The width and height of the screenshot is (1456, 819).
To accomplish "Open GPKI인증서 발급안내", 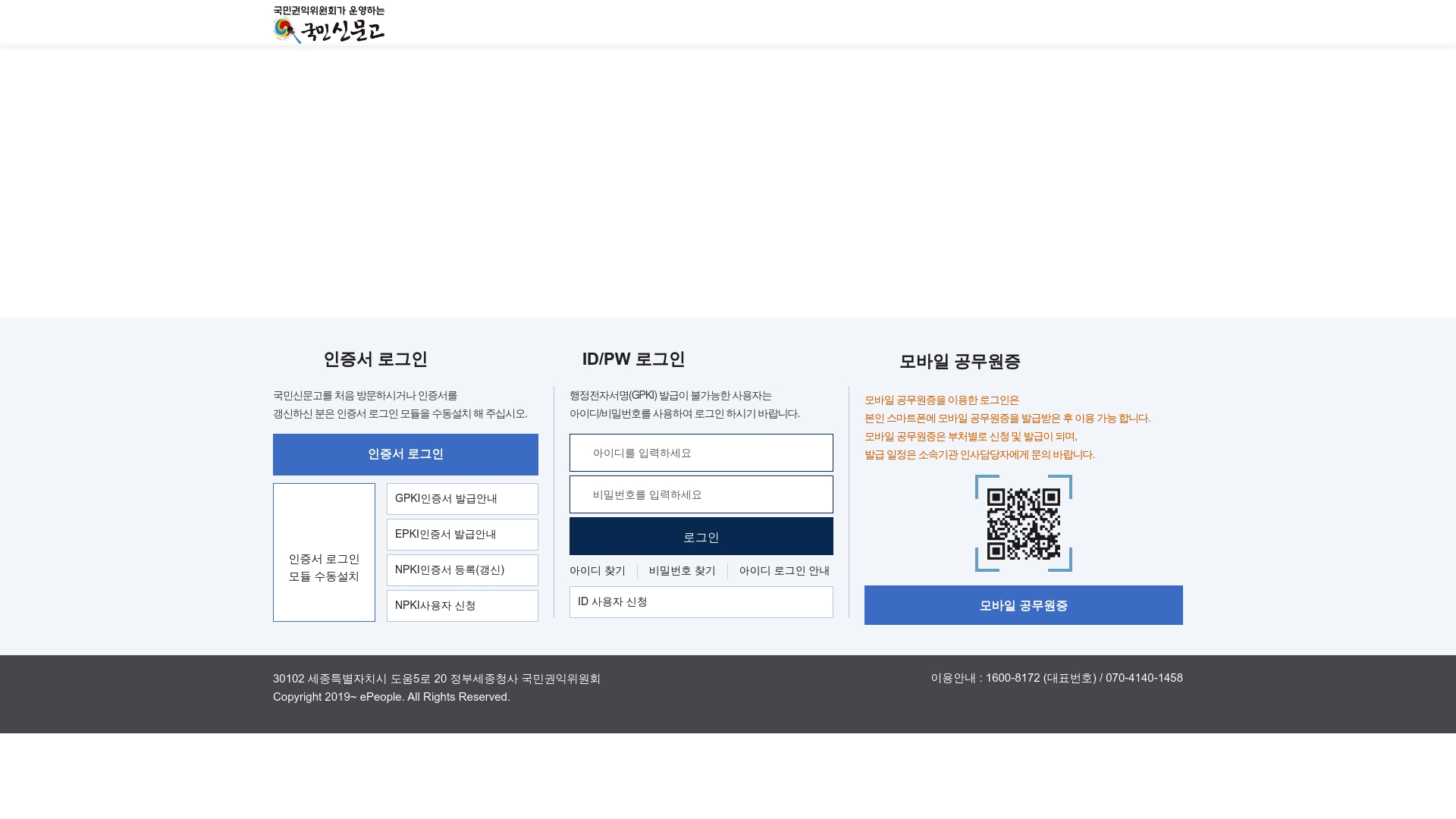I will pyautogui.click(x=462, y=498).
